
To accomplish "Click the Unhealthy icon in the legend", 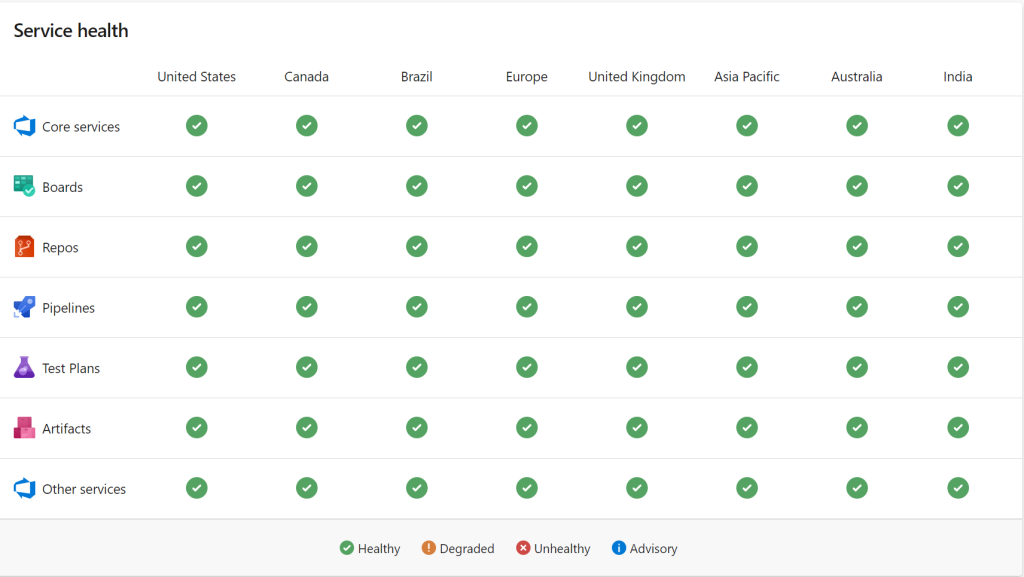I will [523, 548].
